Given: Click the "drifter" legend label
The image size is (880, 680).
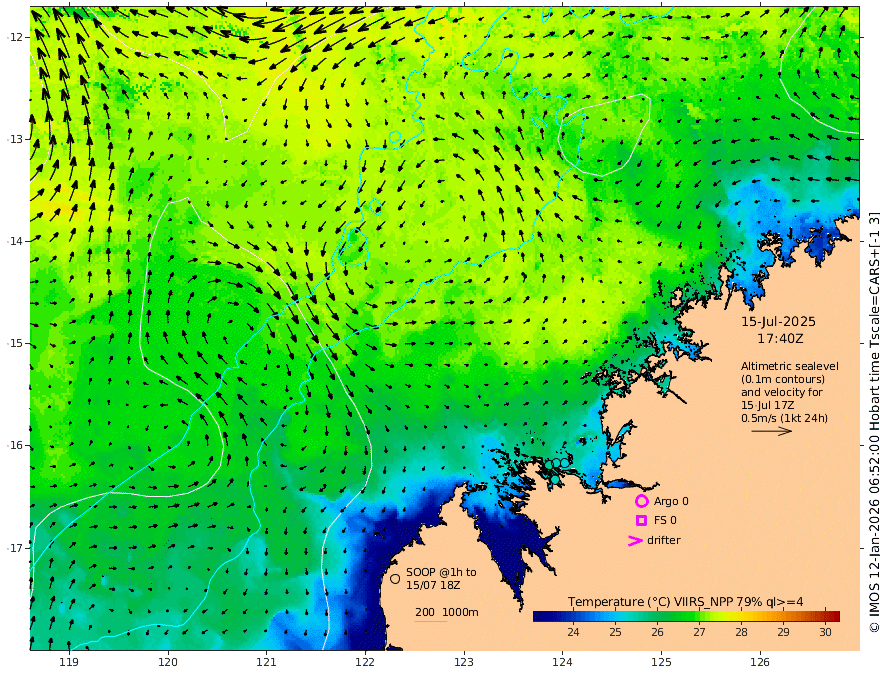Looking at the screenshot, I should coord(664,540).
